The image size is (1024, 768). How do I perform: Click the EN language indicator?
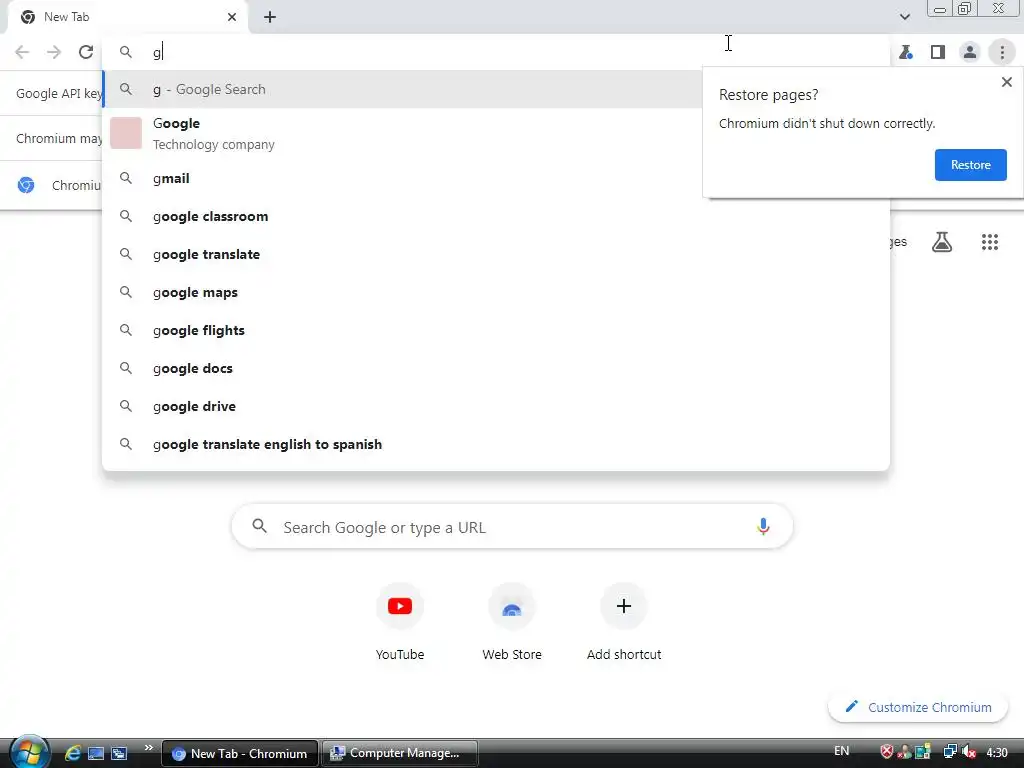841,751
